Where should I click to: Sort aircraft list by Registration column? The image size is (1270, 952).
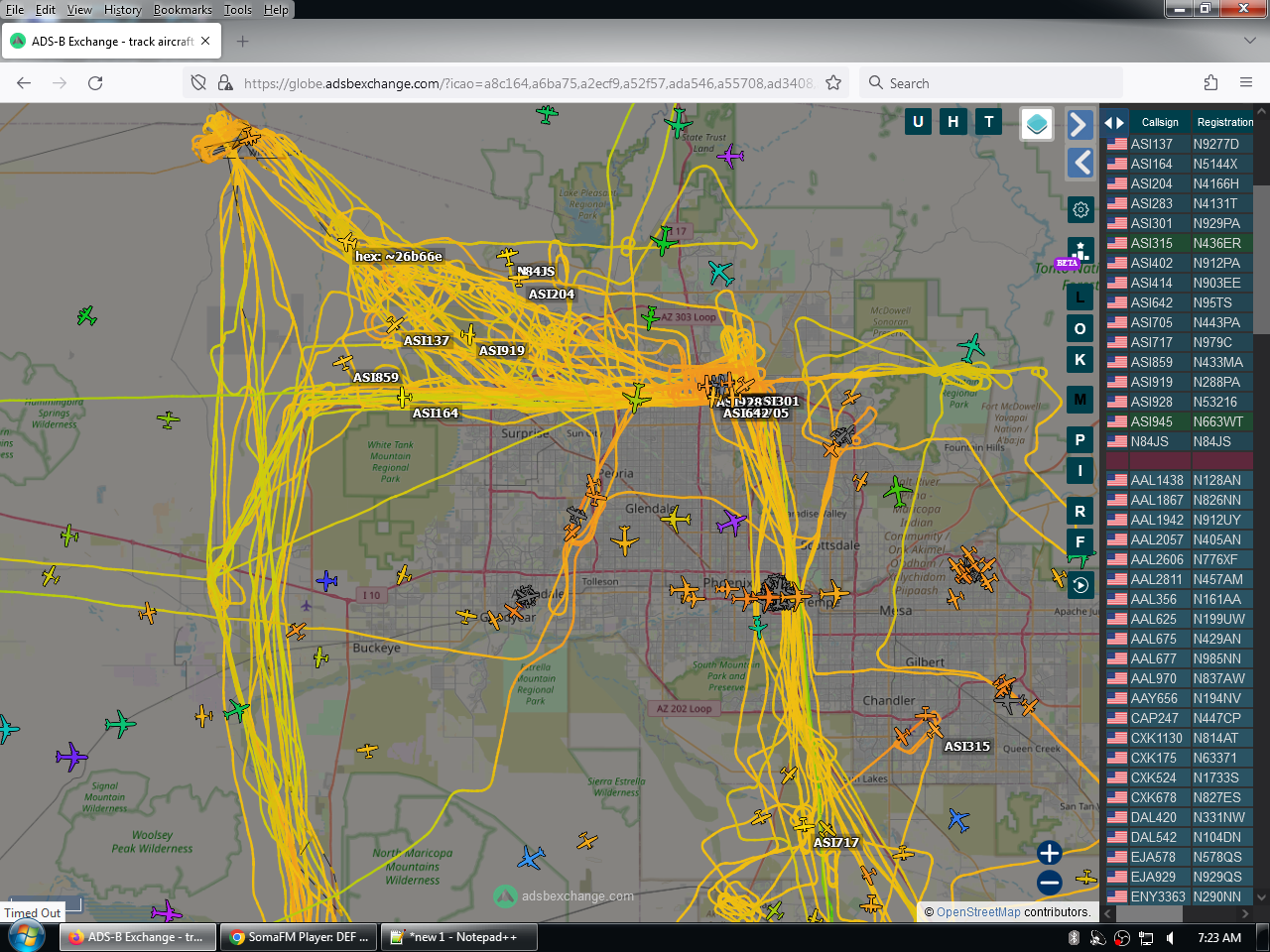click(x=1225, y=123)
